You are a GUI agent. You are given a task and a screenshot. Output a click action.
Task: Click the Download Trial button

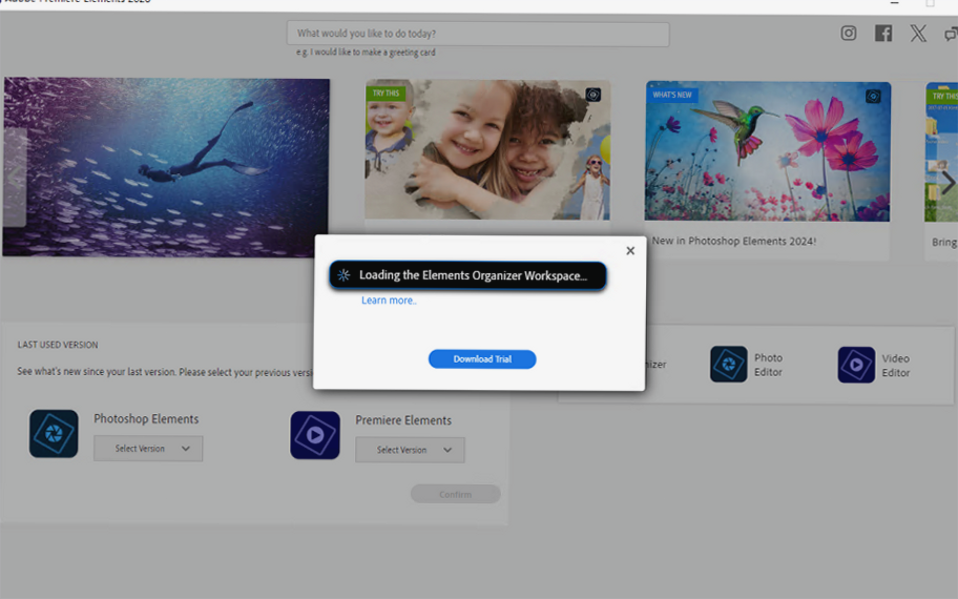pyautogui.click(x=482, y=359)
